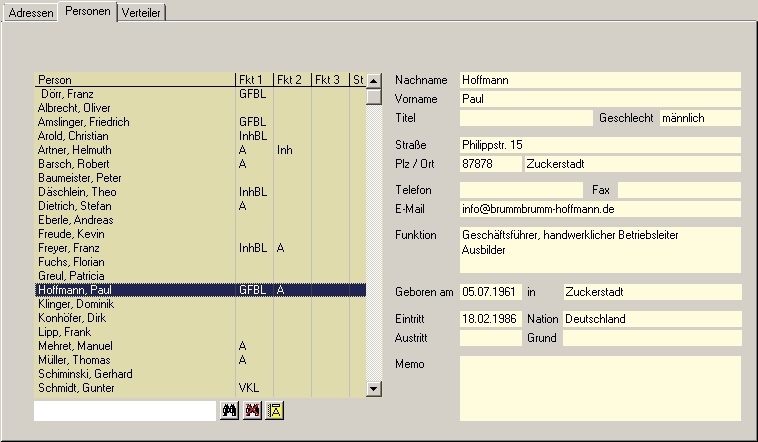Viewport: 758px width, 442px height.
Task: Click the Fkt 1 column header
Action: [x=254, y=80]
